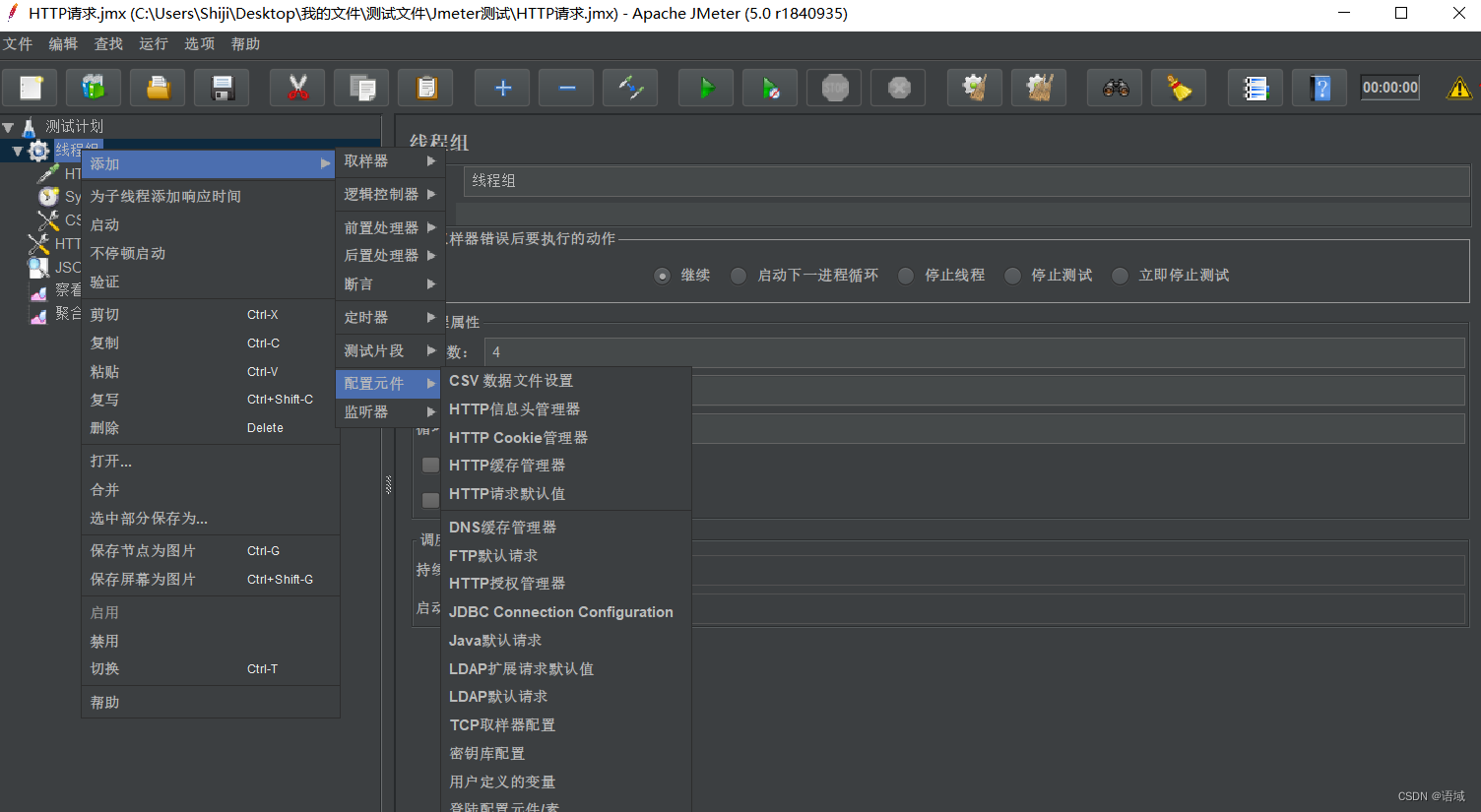1481x812 pixels.
Task: Select 停止测试 radio button
Action: click(x=1012, y=276)
